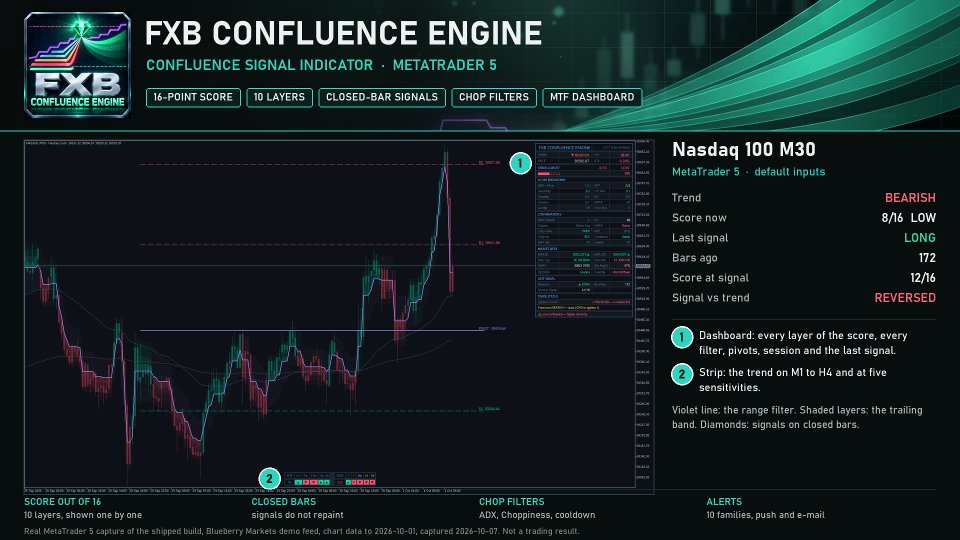Click the pivot level line label
960x540 pixels.
pyautogui.click(x=492, y=329)
